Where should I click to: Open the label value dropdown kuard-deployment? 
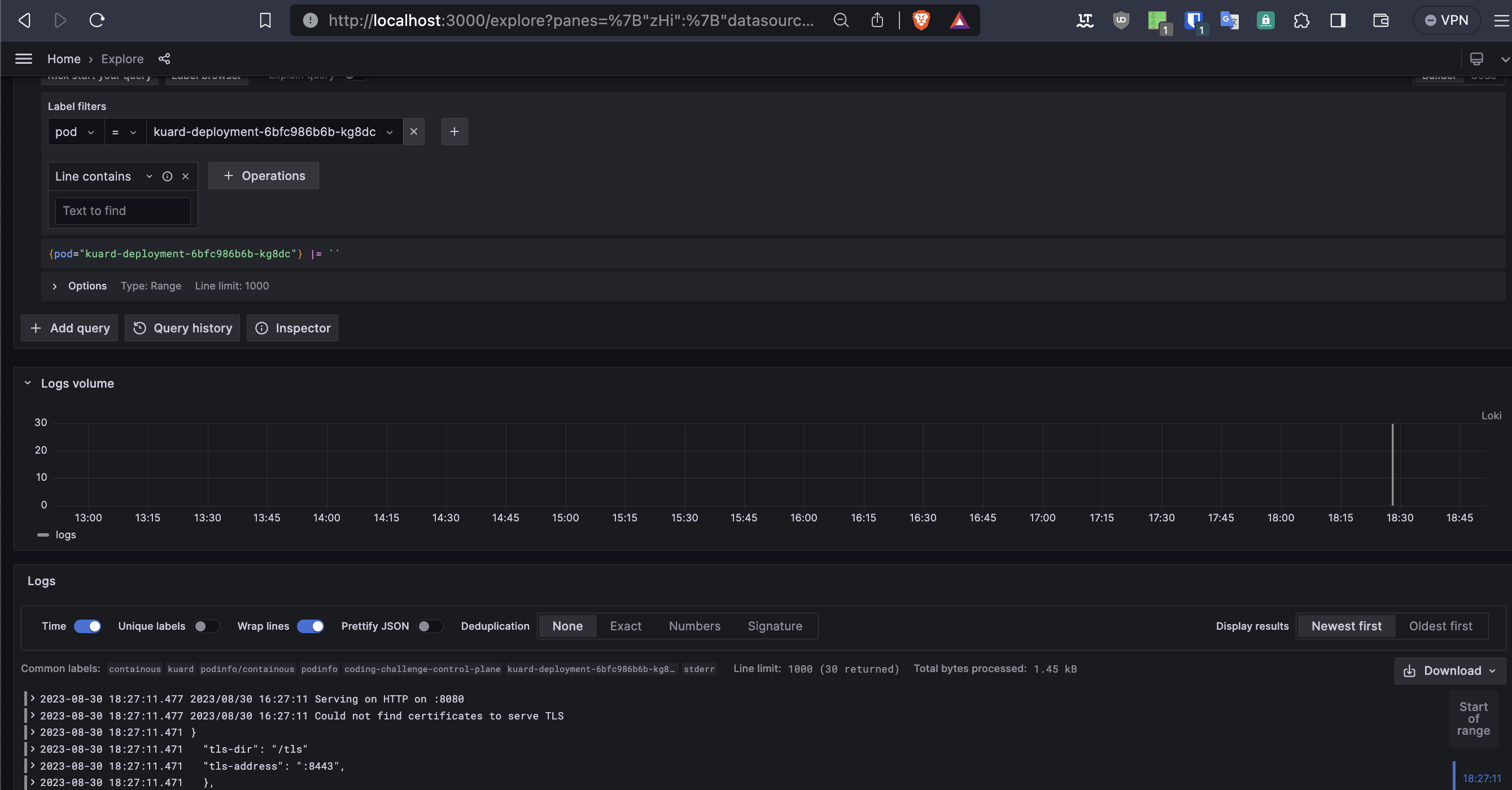point(274,131)
